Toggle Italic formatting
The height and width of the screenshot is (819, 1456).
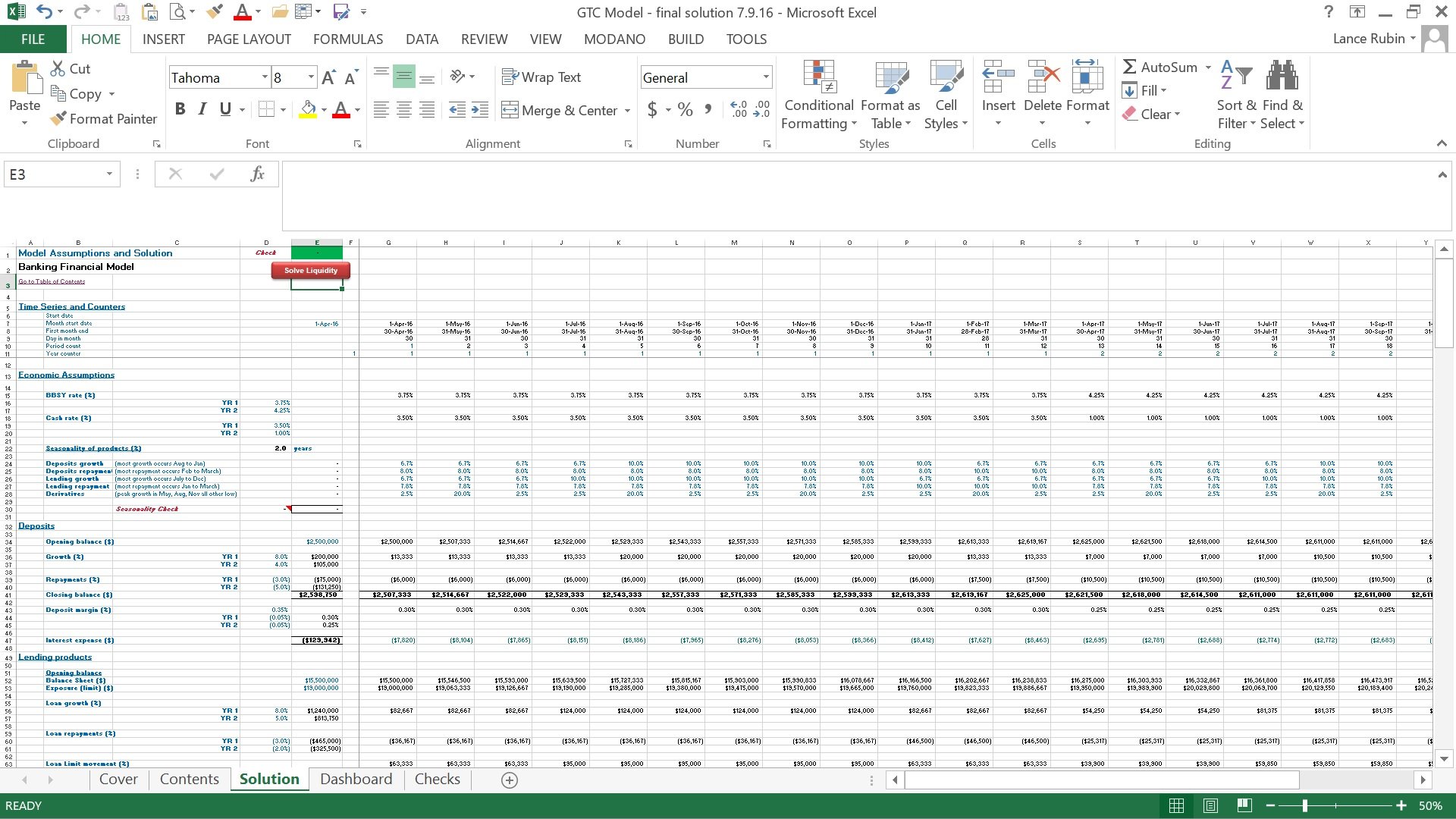202,109
